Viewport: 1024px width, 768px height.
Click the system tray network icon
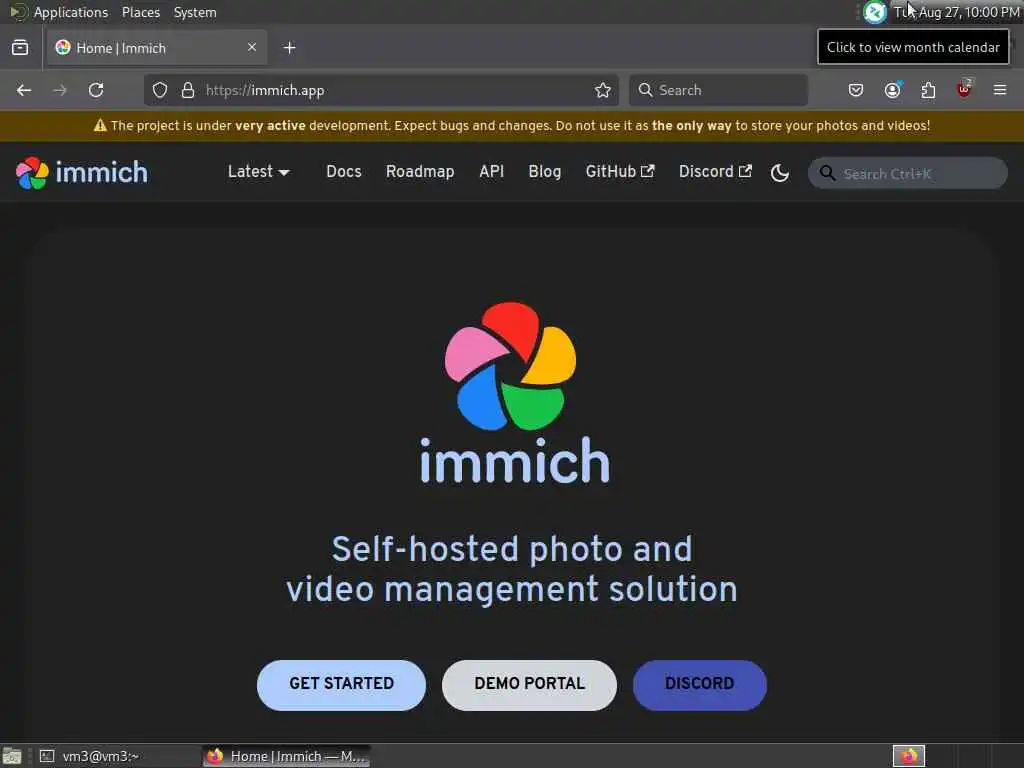pos(875,12)
